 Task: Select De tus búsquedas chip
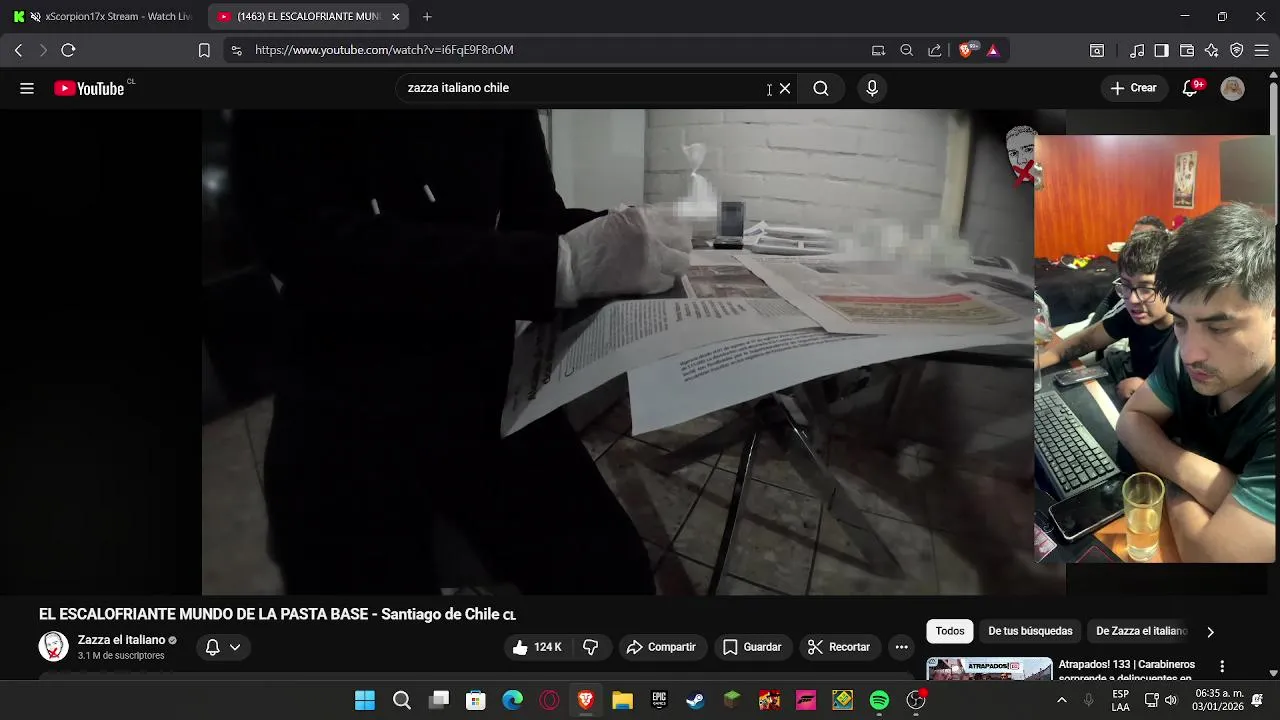coord(1030,631)
